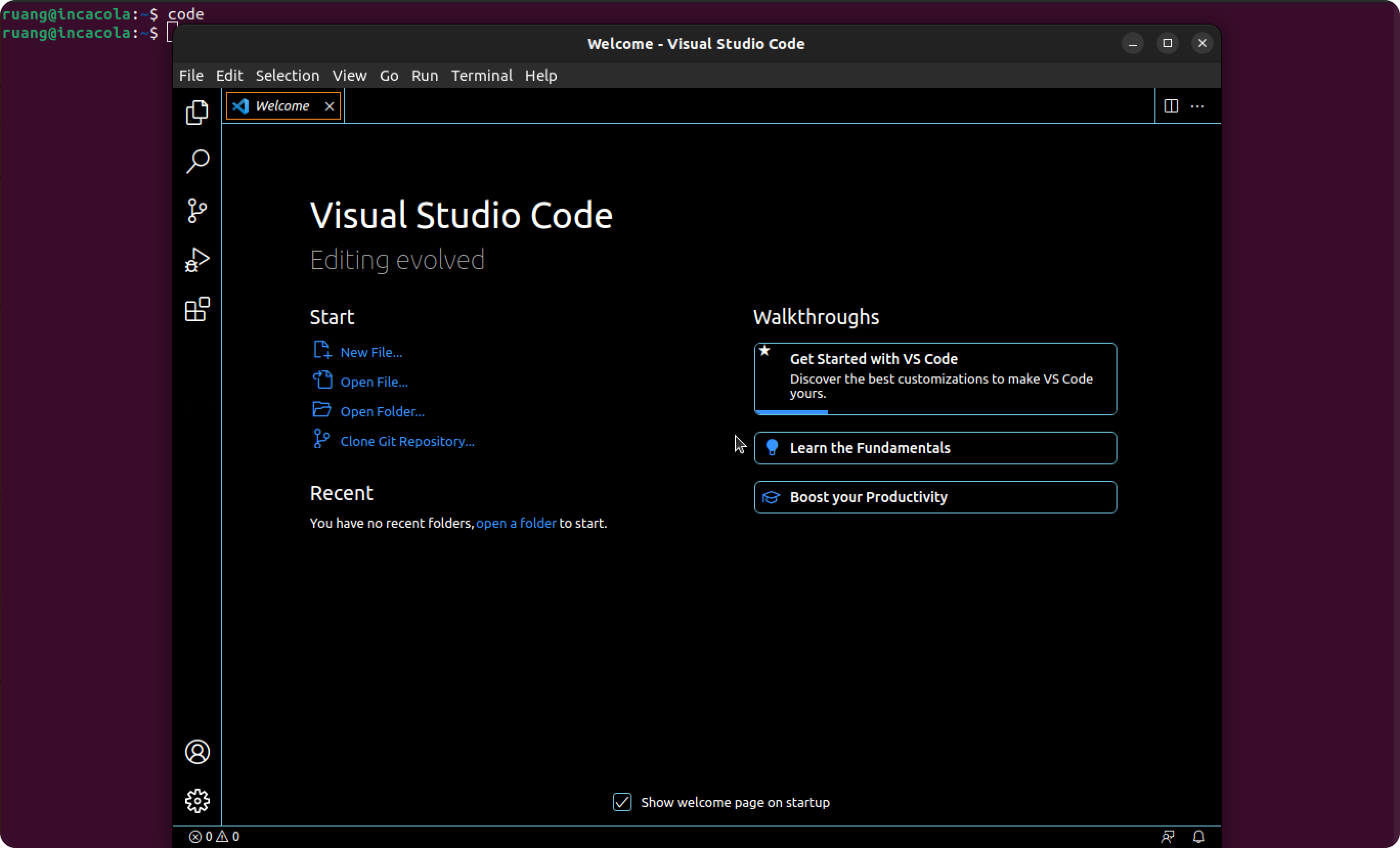
Task: Click the errors and warnings status indicator
Action: [x=214, y=836]
